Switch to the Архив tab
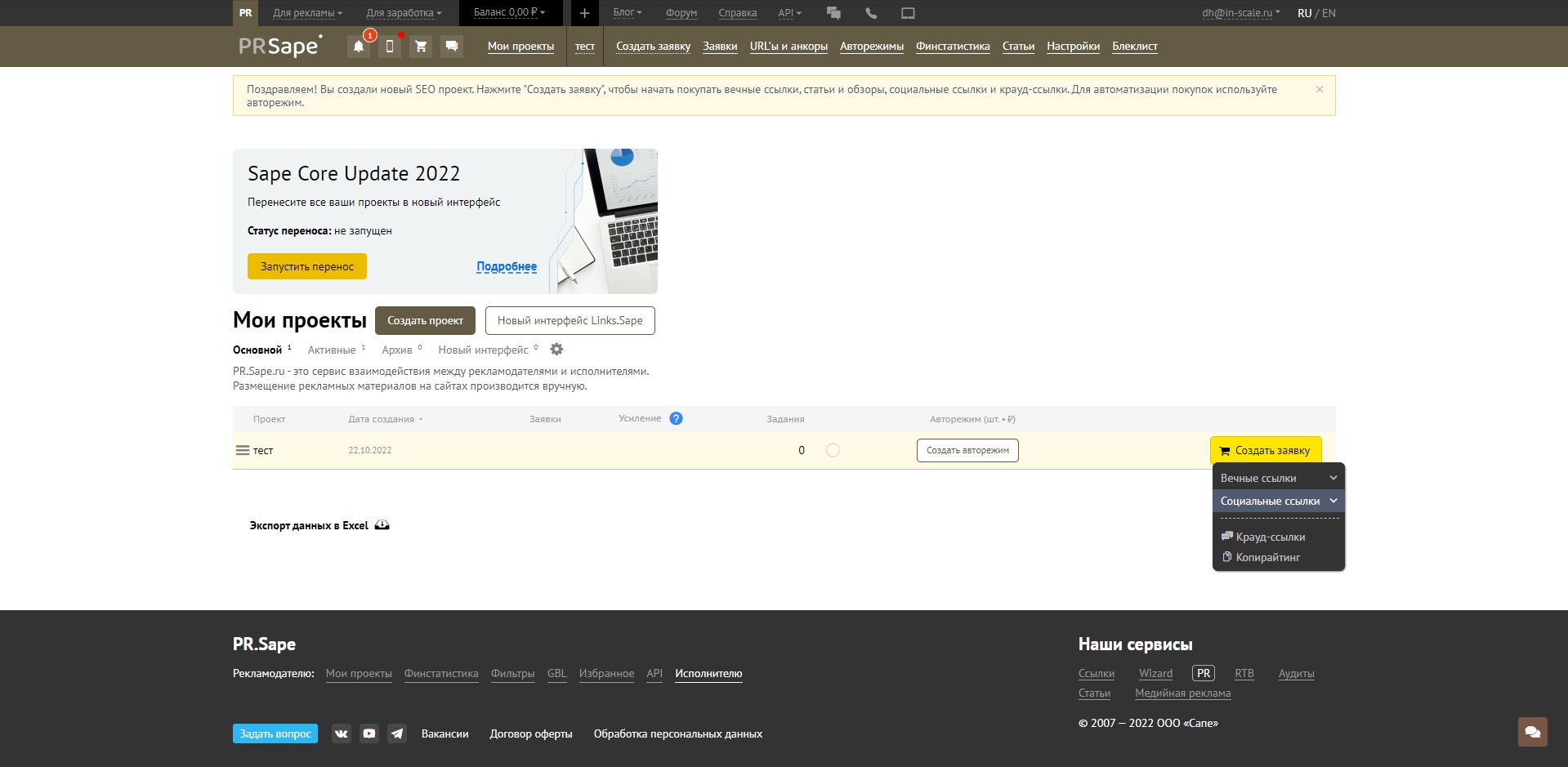The width and height of the screenshot is (1568, 767). (397, 350)
